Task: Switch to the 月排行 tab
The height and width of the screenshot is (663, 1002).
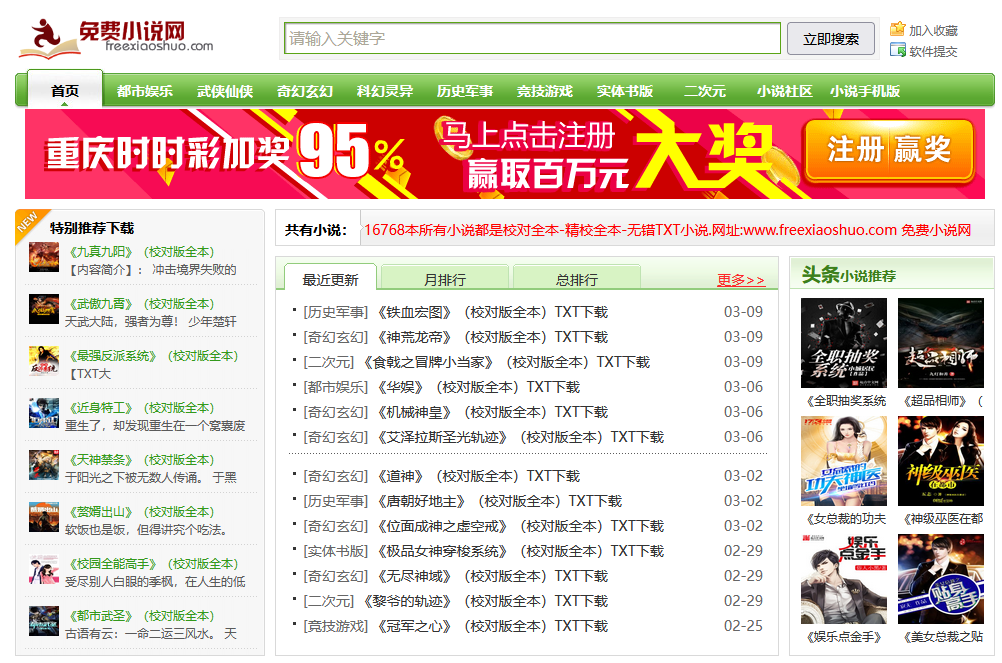Action: coord(444,280)
